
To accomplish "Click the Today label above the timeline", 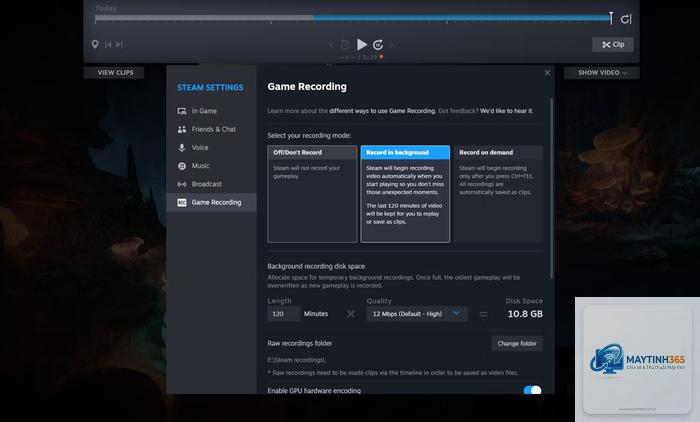I will 106,8.
